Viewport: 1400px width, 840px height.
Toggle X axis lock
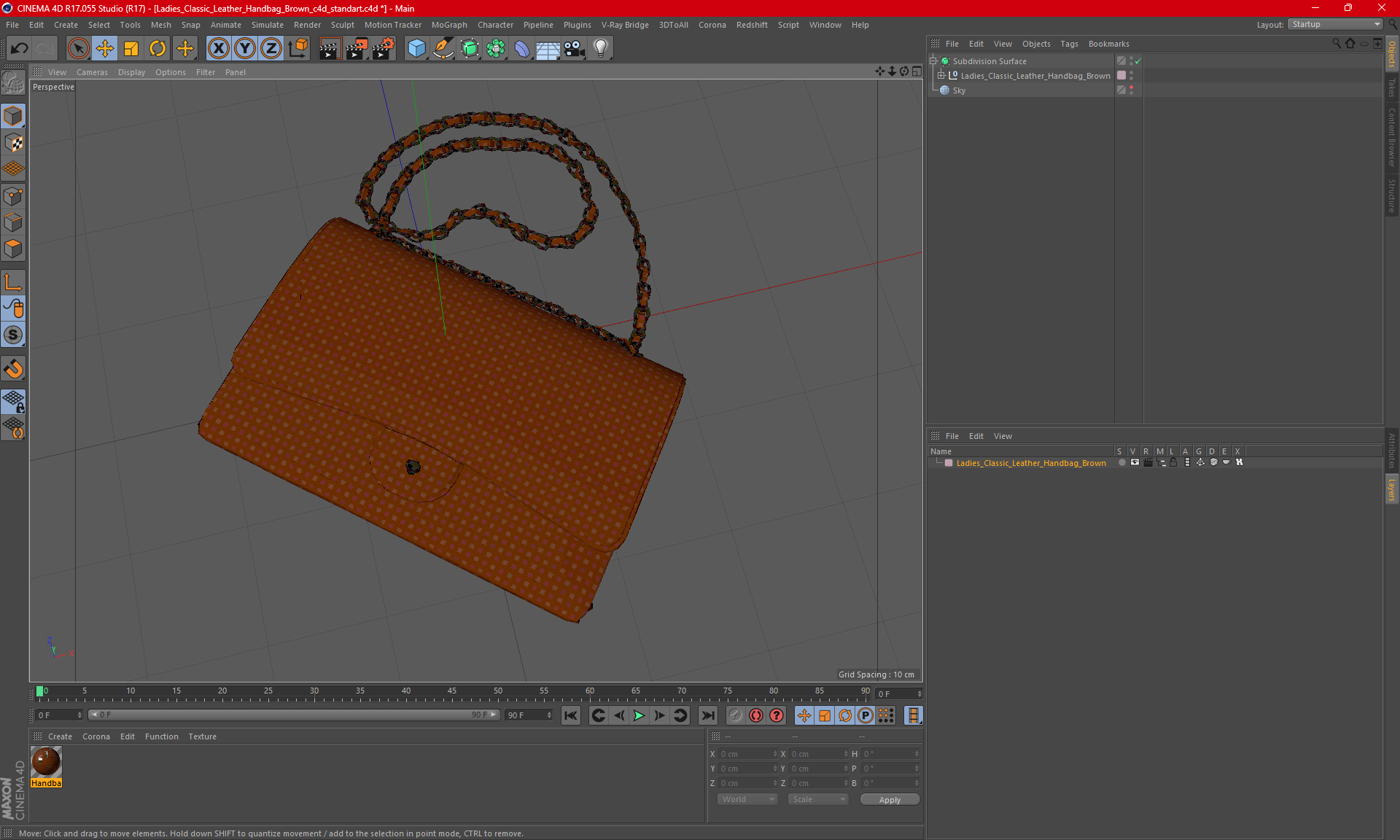[218, 48]
